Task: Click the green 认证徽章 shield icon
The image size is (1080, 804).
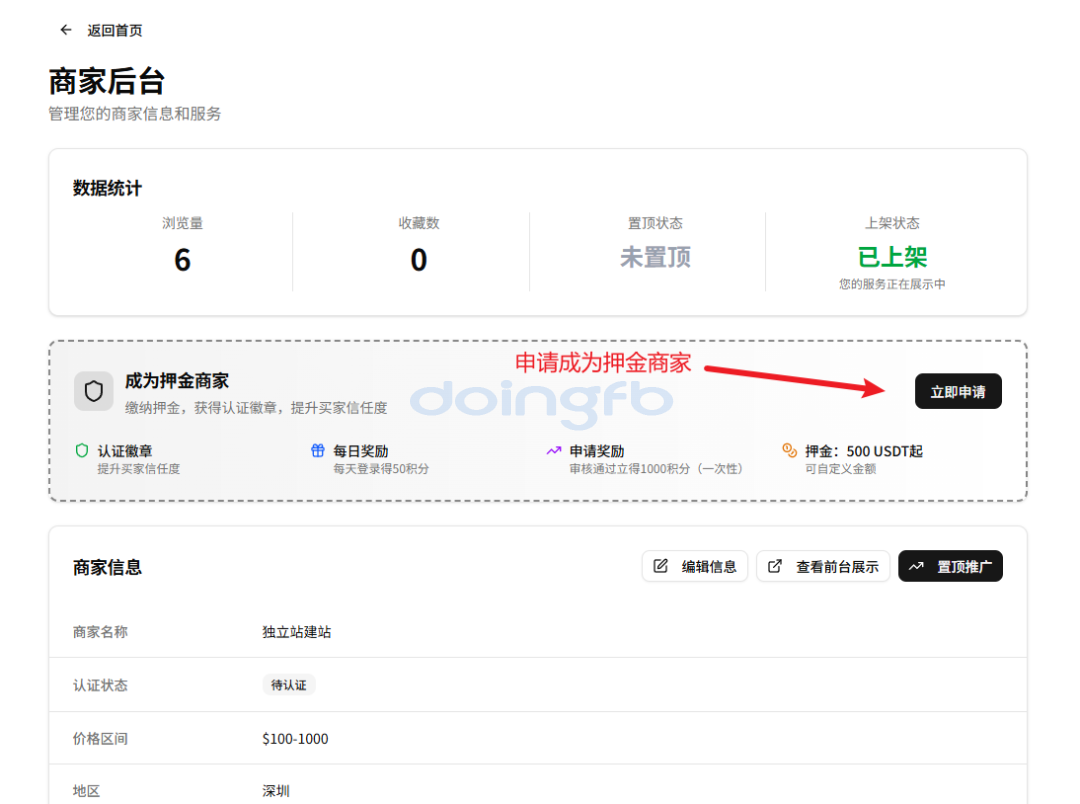Action: pos(82,451)
